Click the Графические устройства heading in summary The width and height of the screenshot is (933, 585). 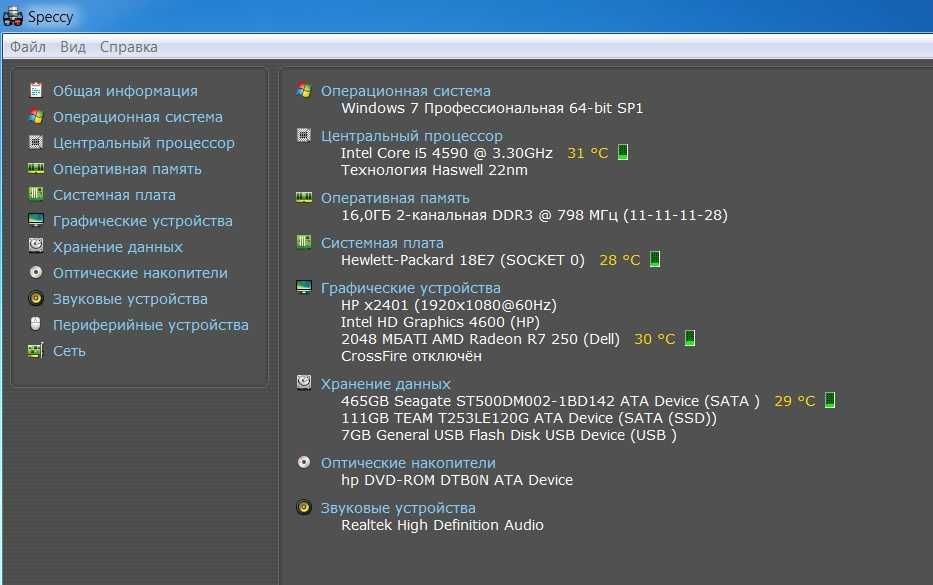click(x=411, y=288)
